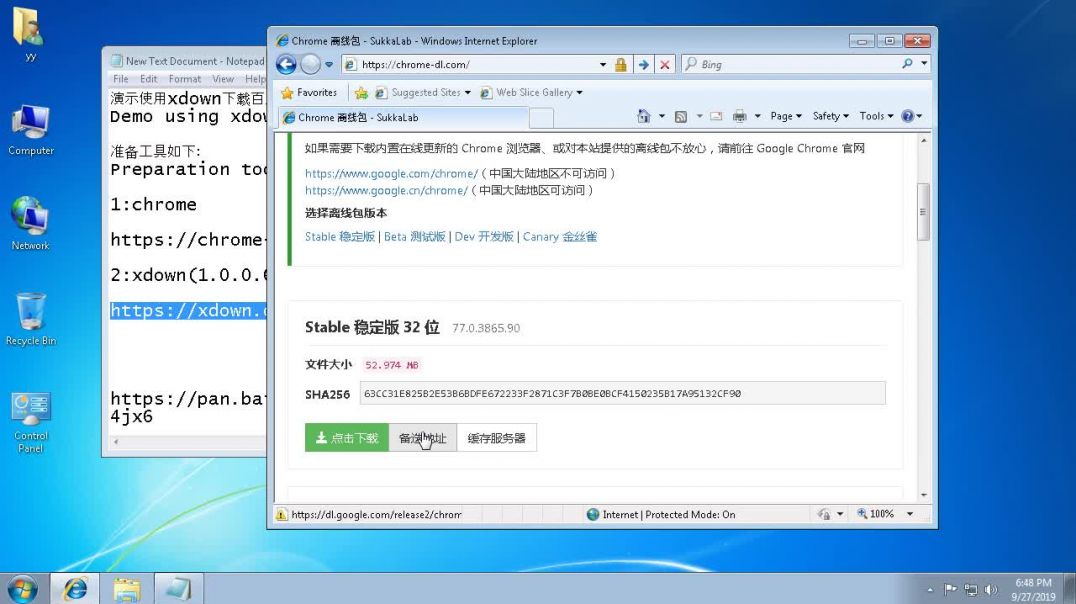Open the recent pages dropdown arrow
The image size is (1076, 604).
329,65
